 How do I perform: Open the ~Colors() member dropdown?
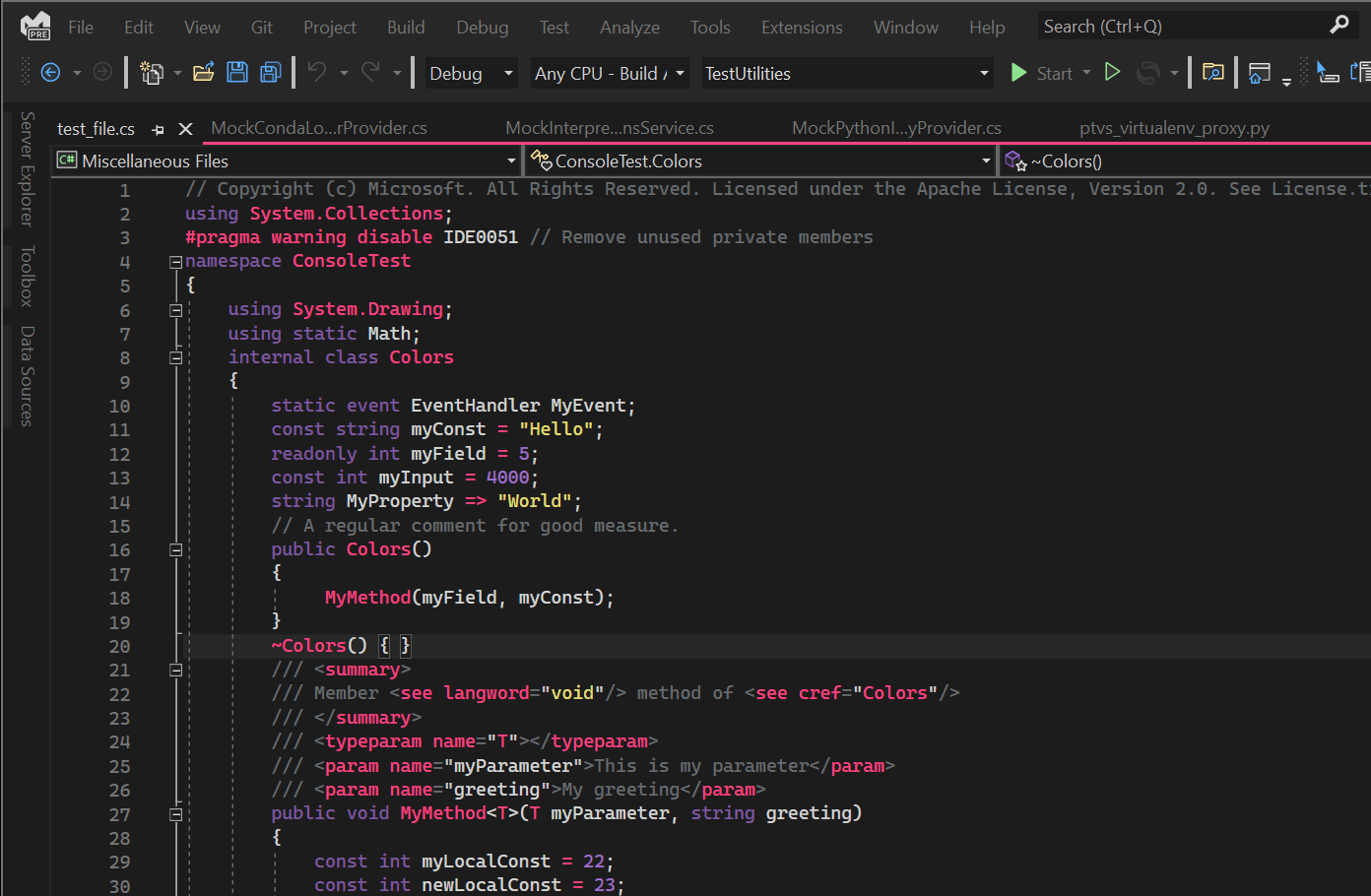coord(1186,160)
